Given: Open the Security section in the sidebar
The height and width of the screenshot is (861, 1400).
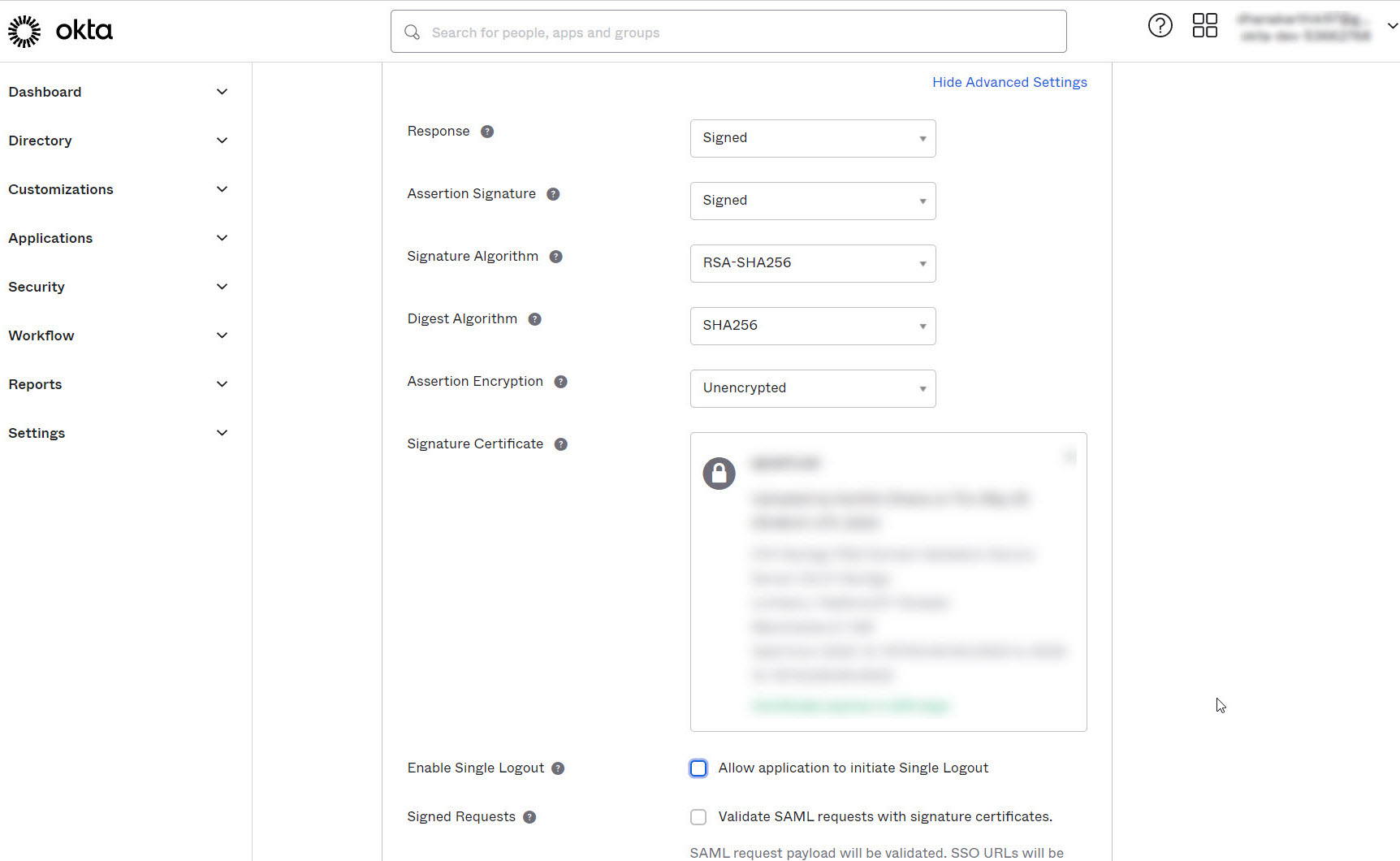Looking at the screenshot, I should 37,287.
